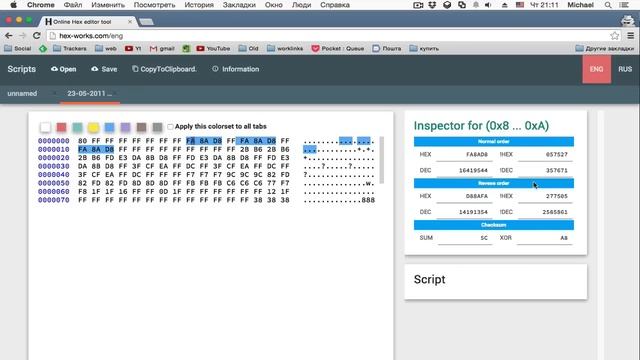This screenshot has width=640, height=360.
Task: Open the Chrome application menu
Action: point(40,5)
